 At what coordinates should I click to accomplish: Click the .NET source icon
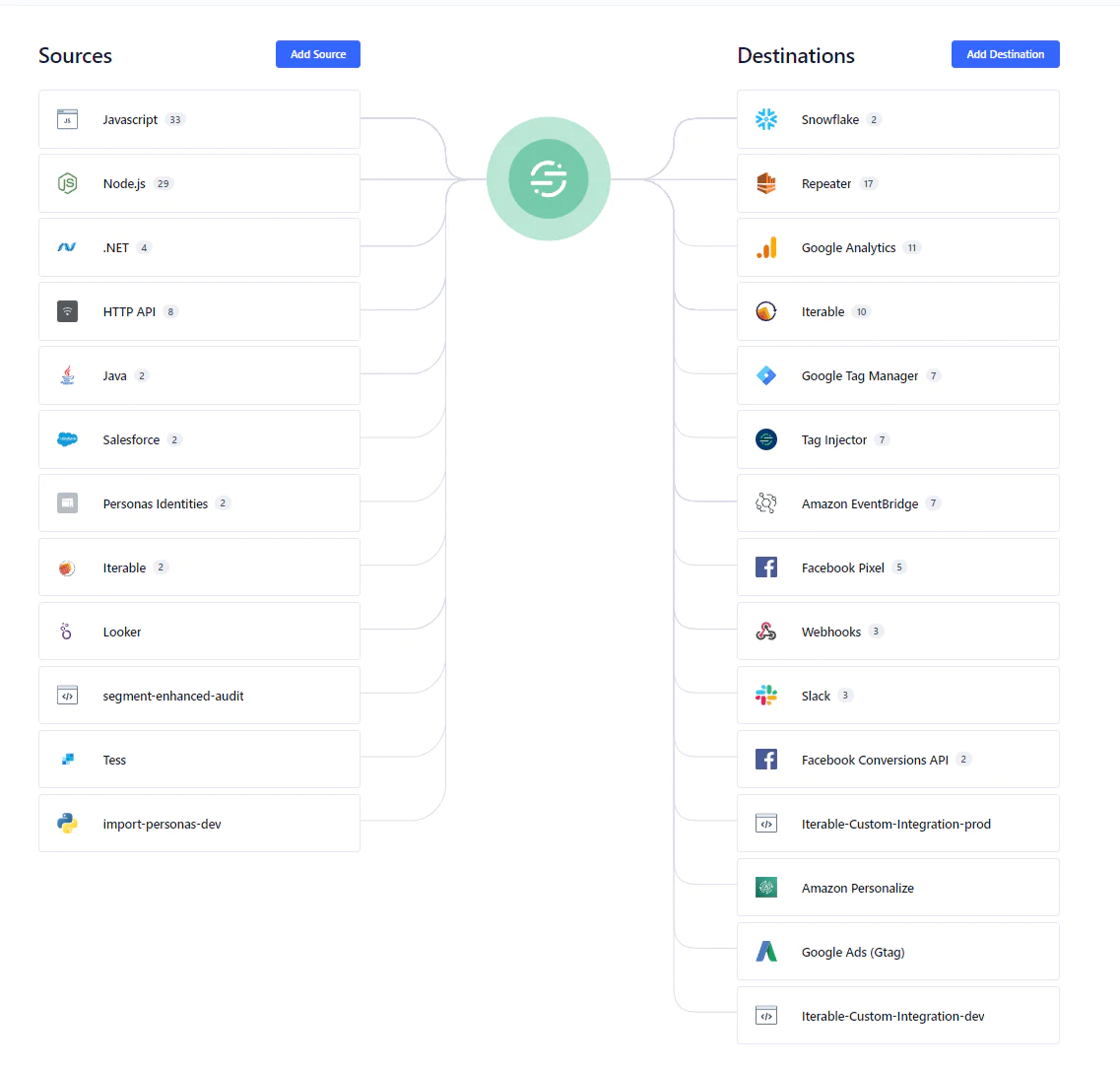pyautogui.click(x=67, y=247)
